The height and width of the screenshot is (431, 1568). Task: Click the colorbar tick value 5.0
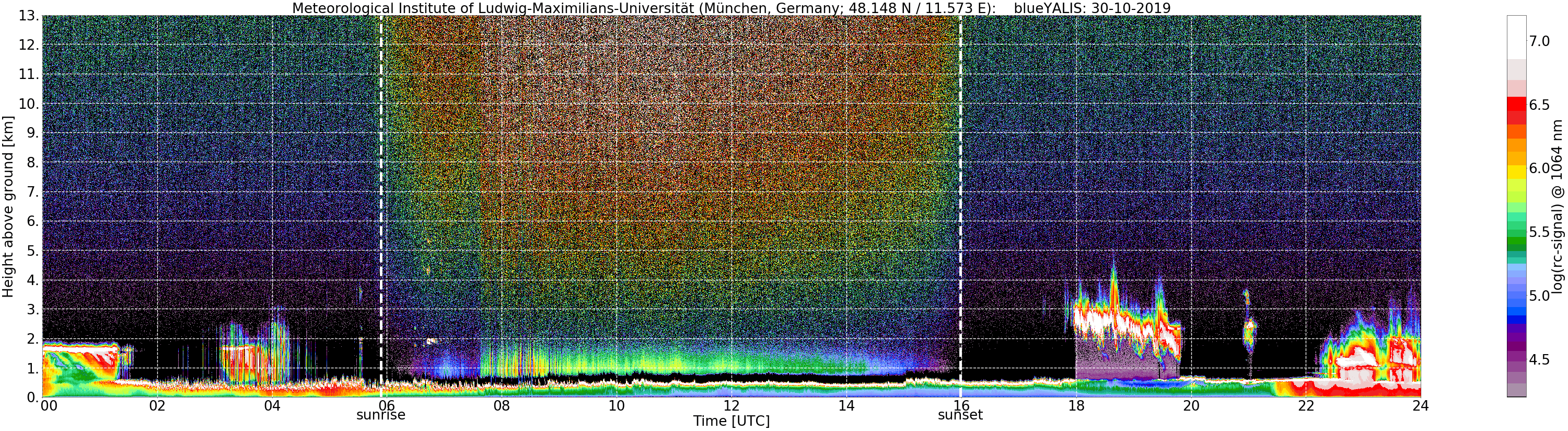[x=1539, y=296]
